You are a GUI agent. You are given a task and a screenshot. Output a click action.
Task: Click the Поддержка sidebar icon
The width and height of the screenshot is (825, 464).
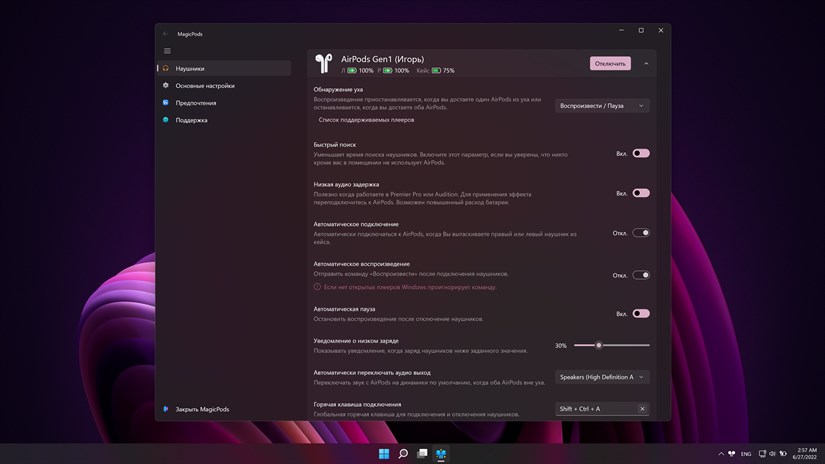tap(166, 120)
